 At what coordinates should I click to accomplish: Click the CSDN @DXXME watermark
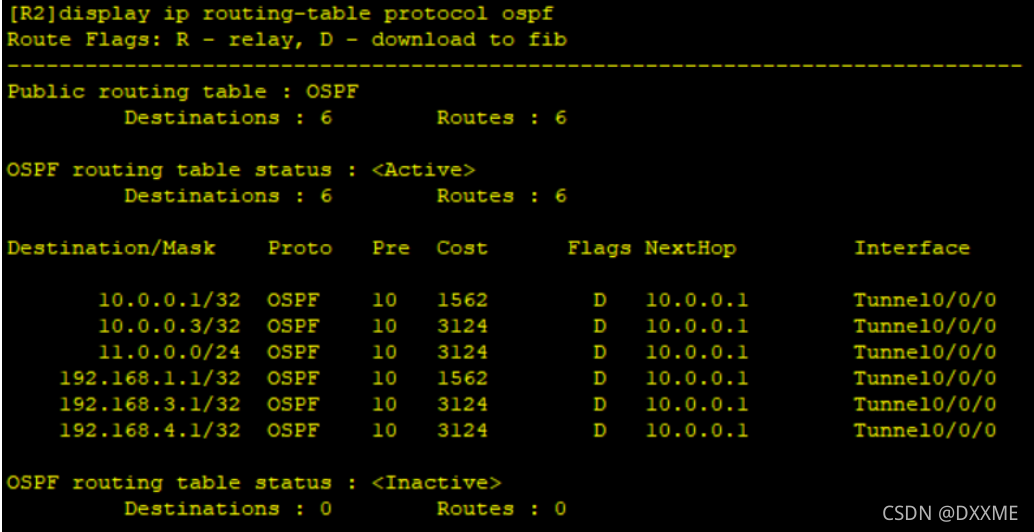[950, 512]
